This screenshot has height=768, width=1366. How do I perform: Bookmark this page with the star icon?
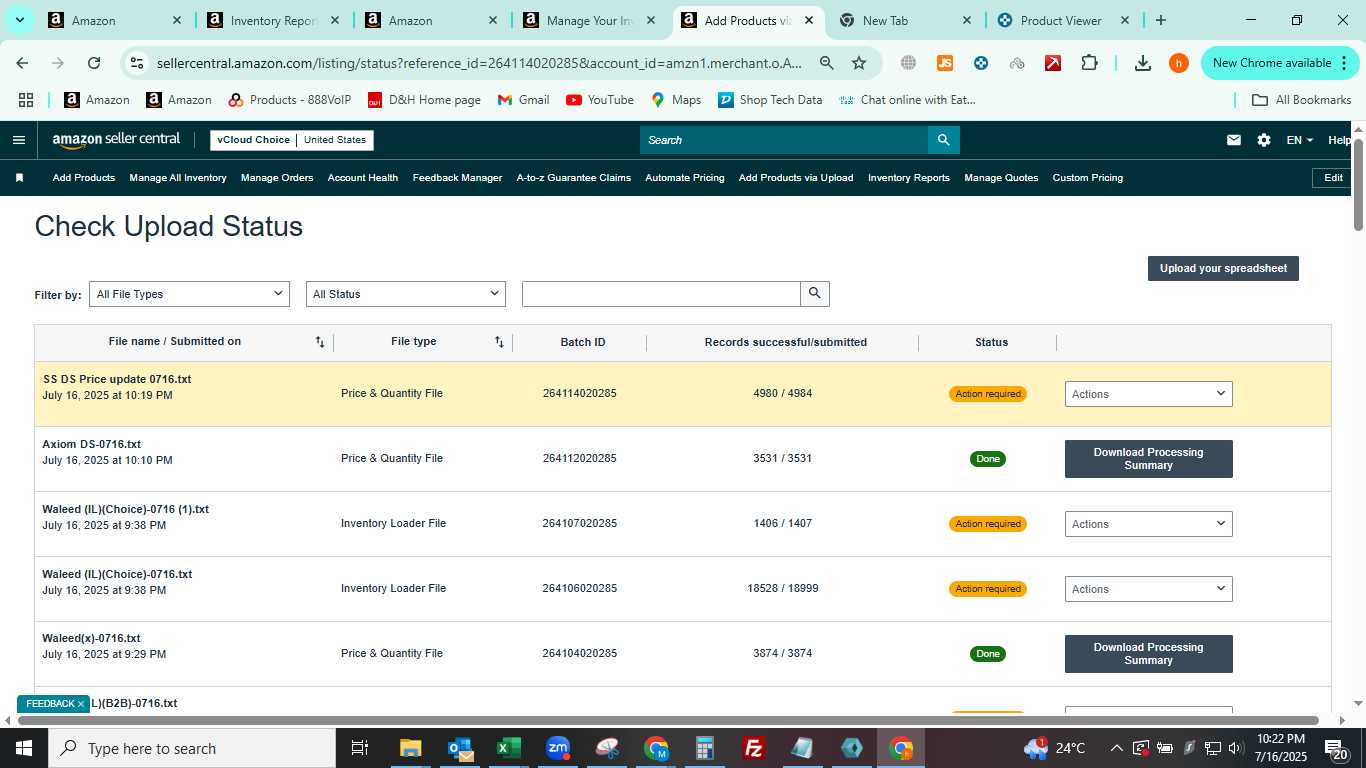coord(859,63)
